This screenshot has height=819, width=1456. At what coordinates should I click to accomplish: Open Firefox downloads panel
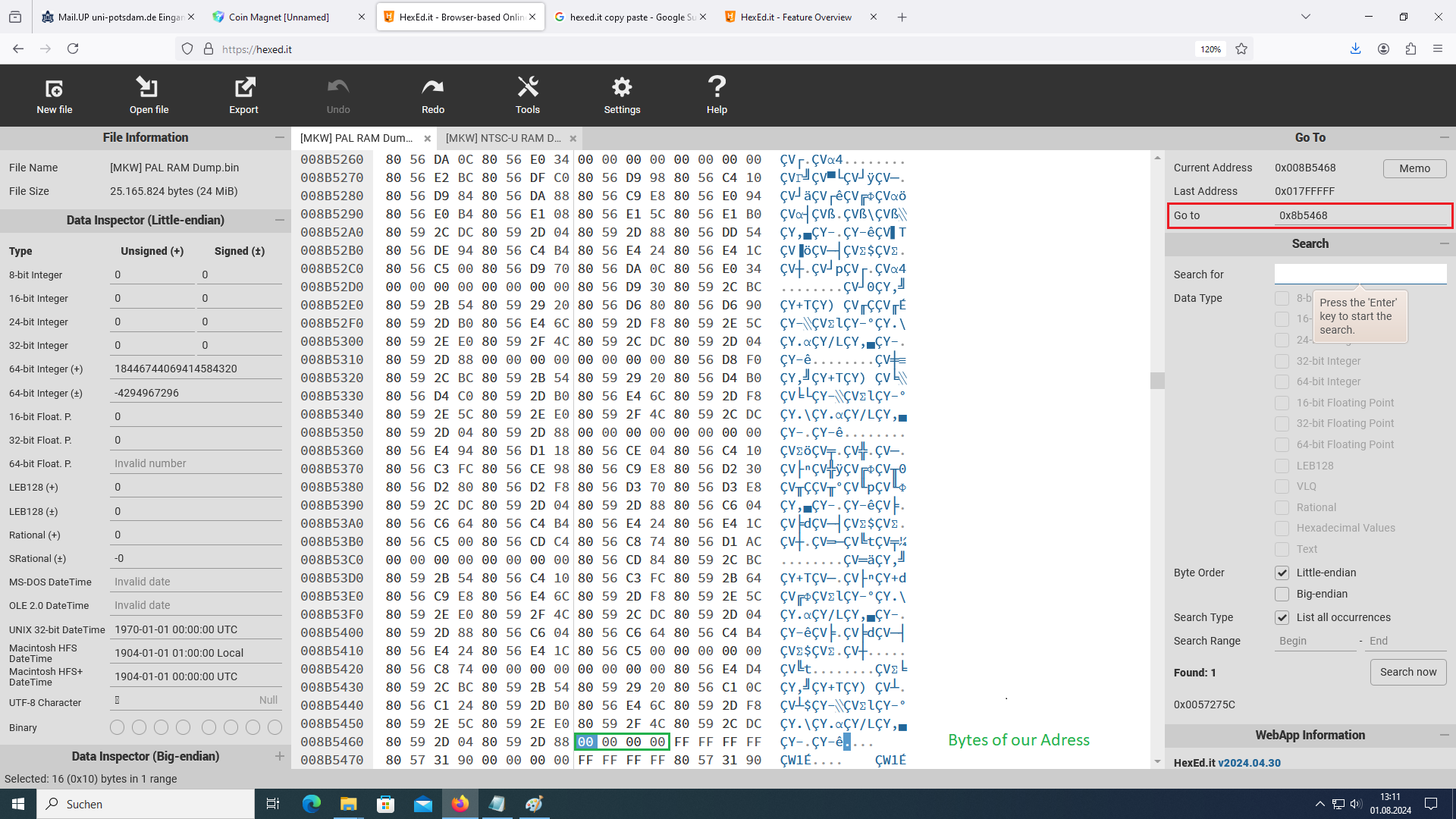pos(1355,49)
